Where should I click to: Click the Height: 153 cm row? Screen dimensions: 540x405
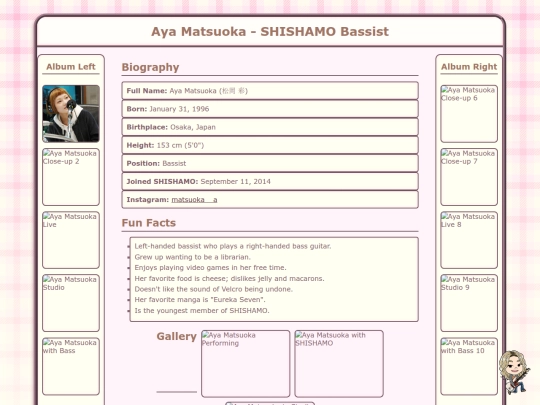(x=270, y=145)
